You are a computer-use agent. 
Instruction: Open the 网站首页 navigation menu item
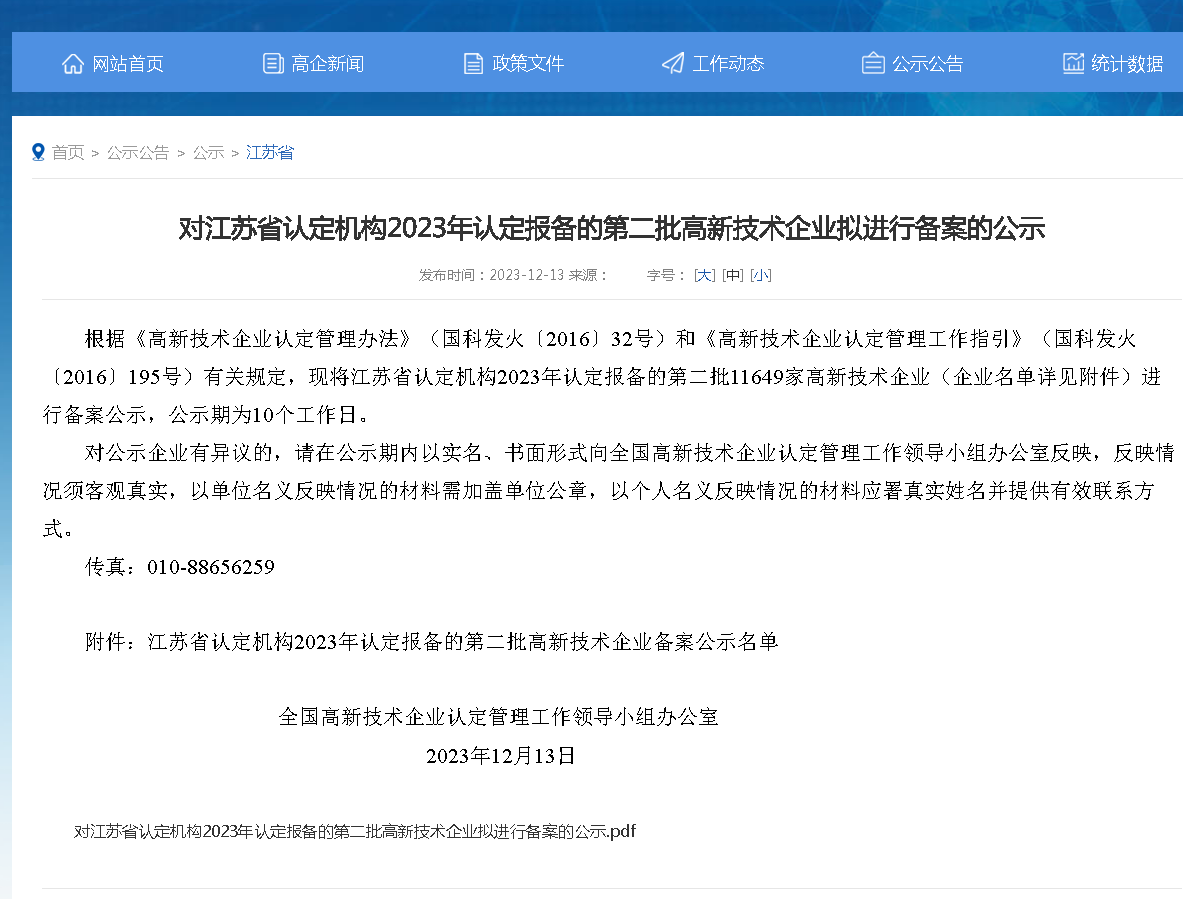(x=128, y=64)
